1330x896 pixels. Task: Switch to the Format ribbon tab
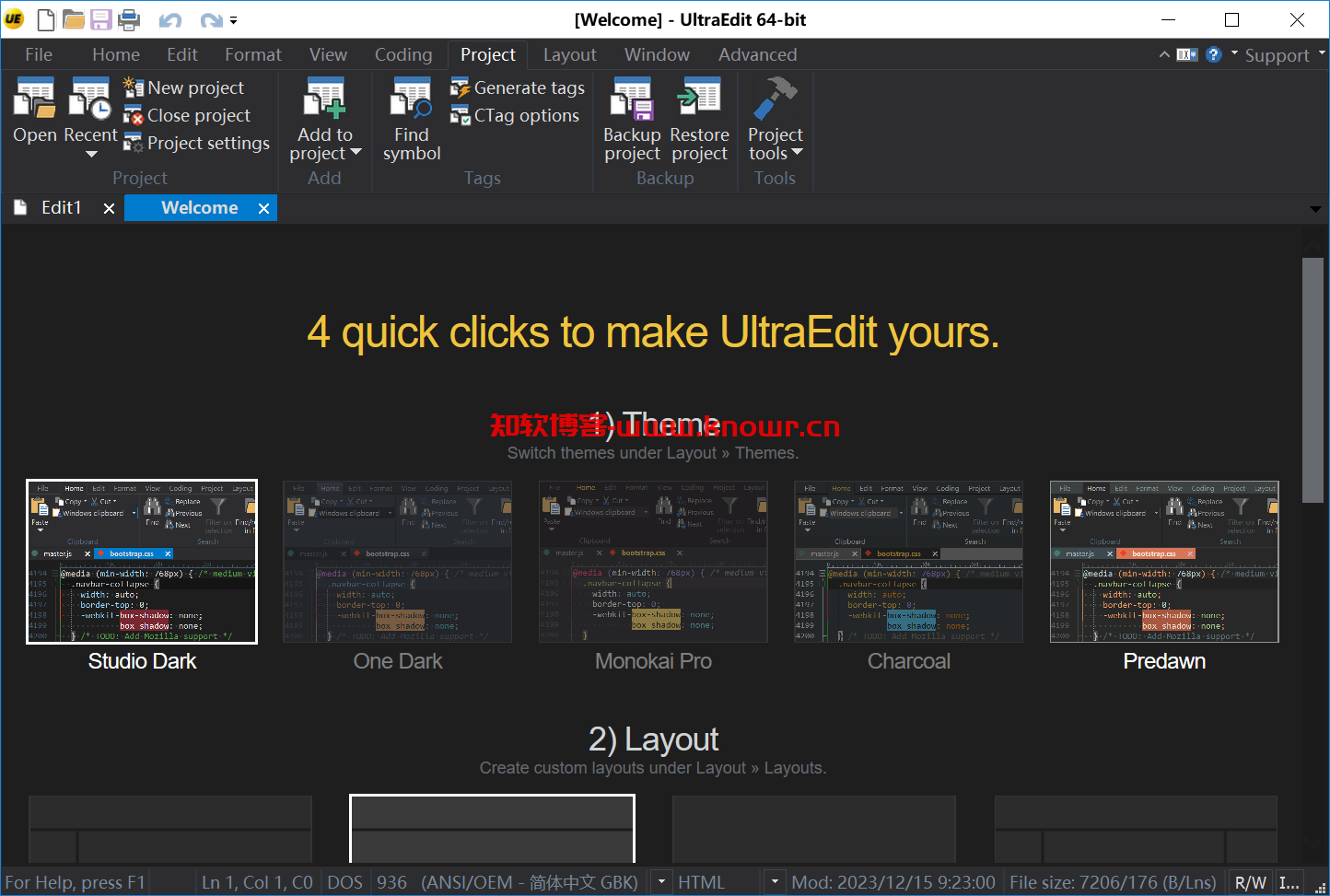click(x=253, y=54)
